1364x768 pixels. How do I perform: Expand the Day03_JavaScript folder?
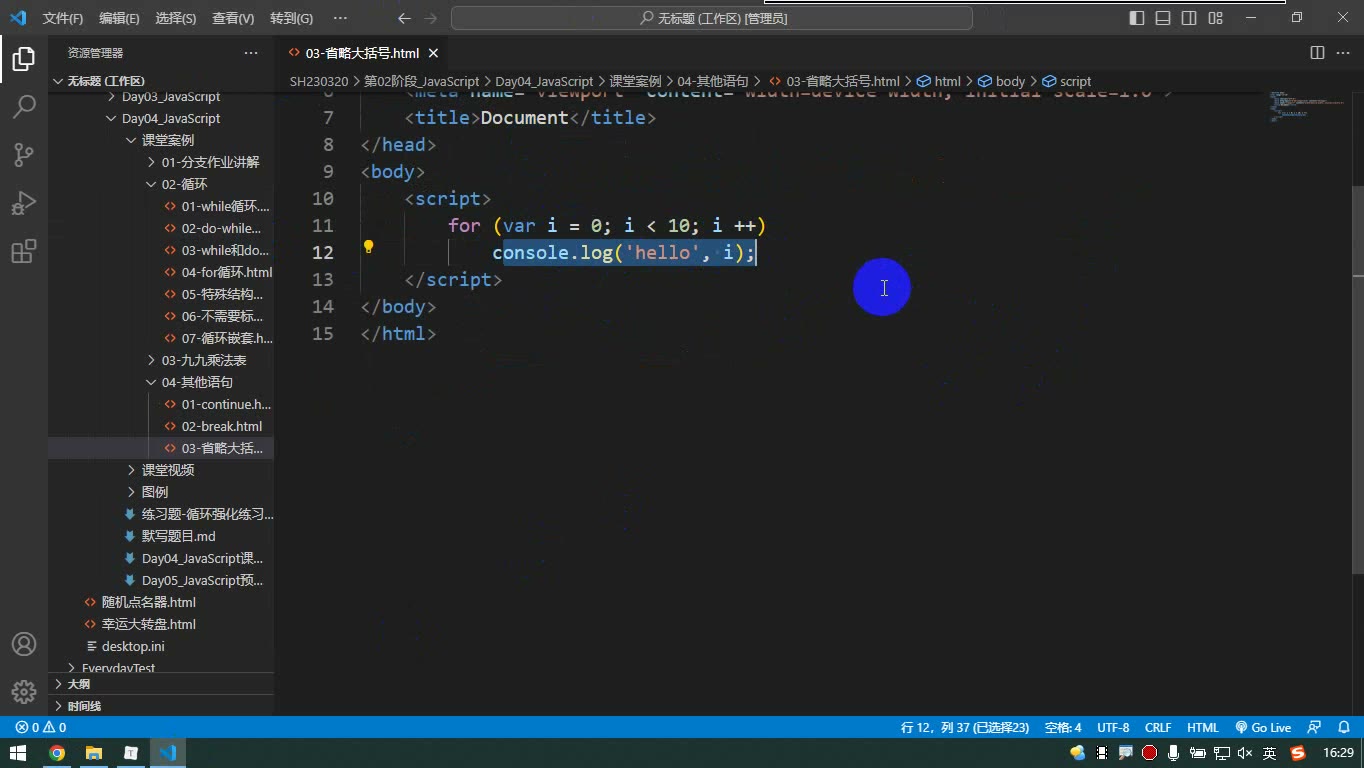pyautogui.click(x=161, y=97)
